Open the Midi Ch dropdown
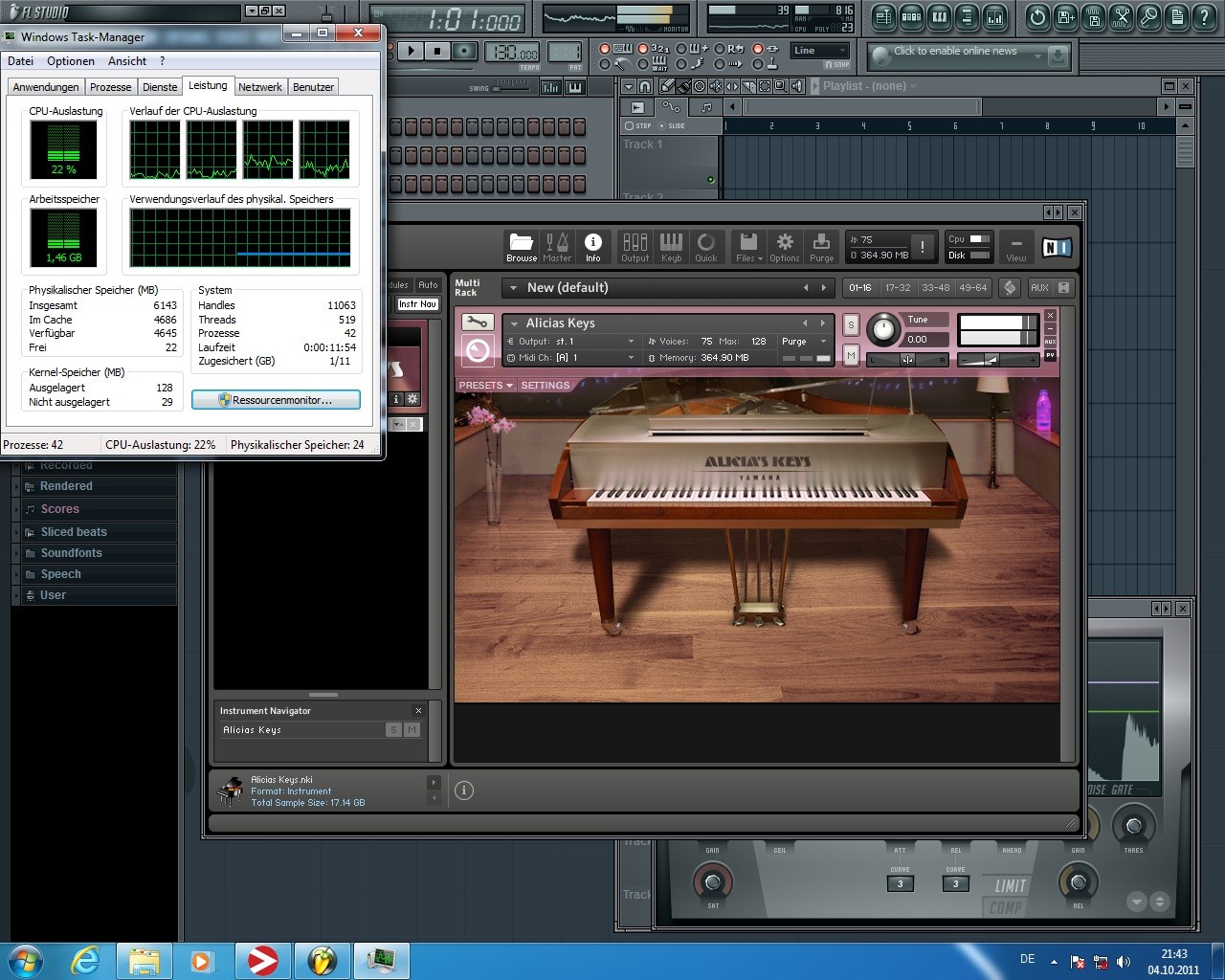This screenshot has width=1225, height=980. (571, 358)
